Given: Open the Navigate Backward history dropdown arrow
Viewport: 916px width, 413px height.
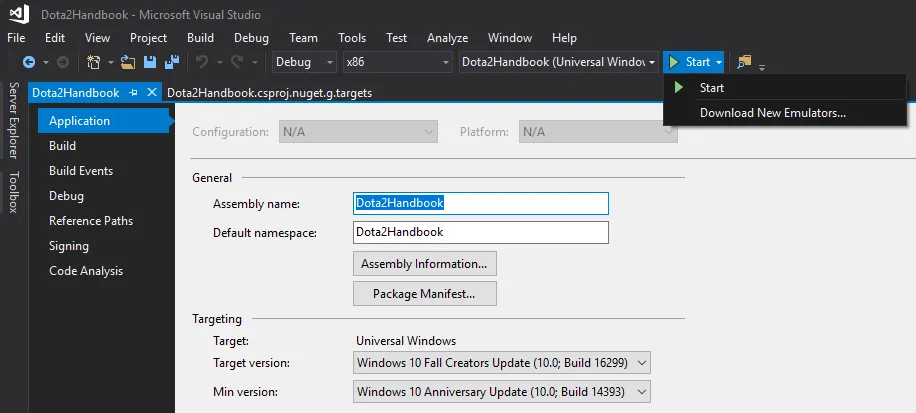Looking at the screenshot, I should [x=46, y=62].
